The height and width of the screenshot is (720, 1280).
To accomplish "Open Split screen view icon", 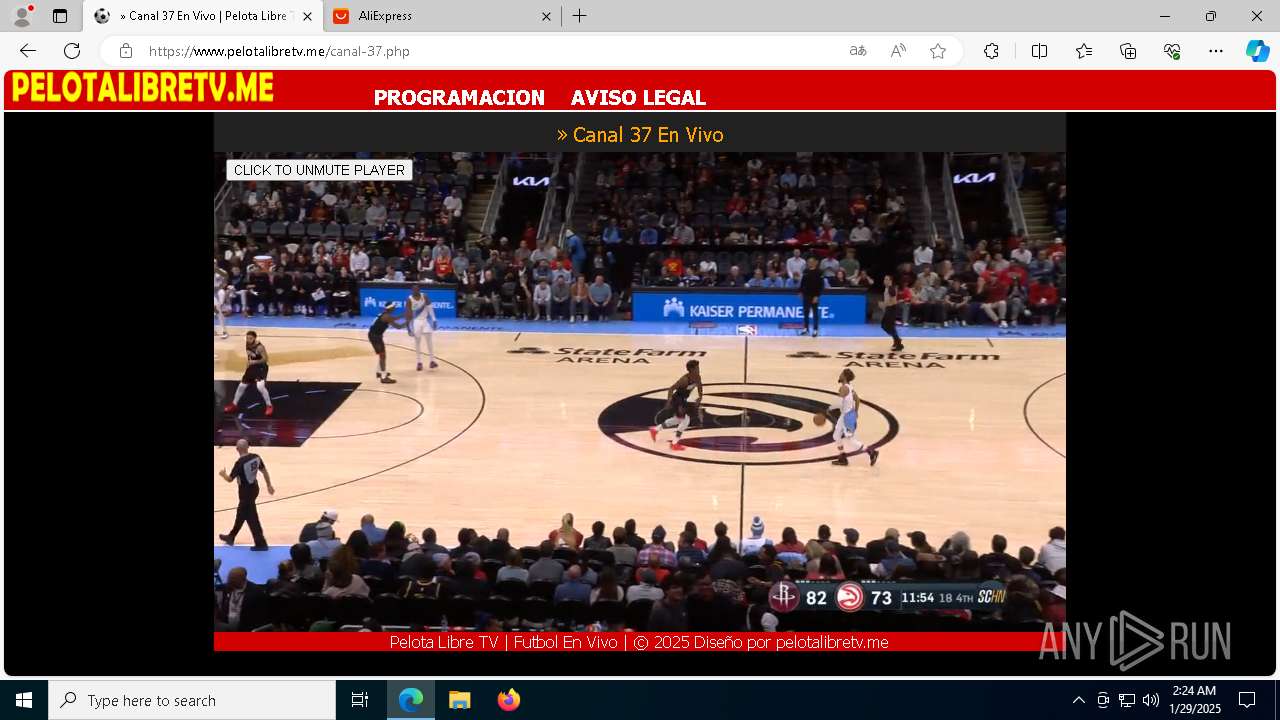I will (1039, 51).
